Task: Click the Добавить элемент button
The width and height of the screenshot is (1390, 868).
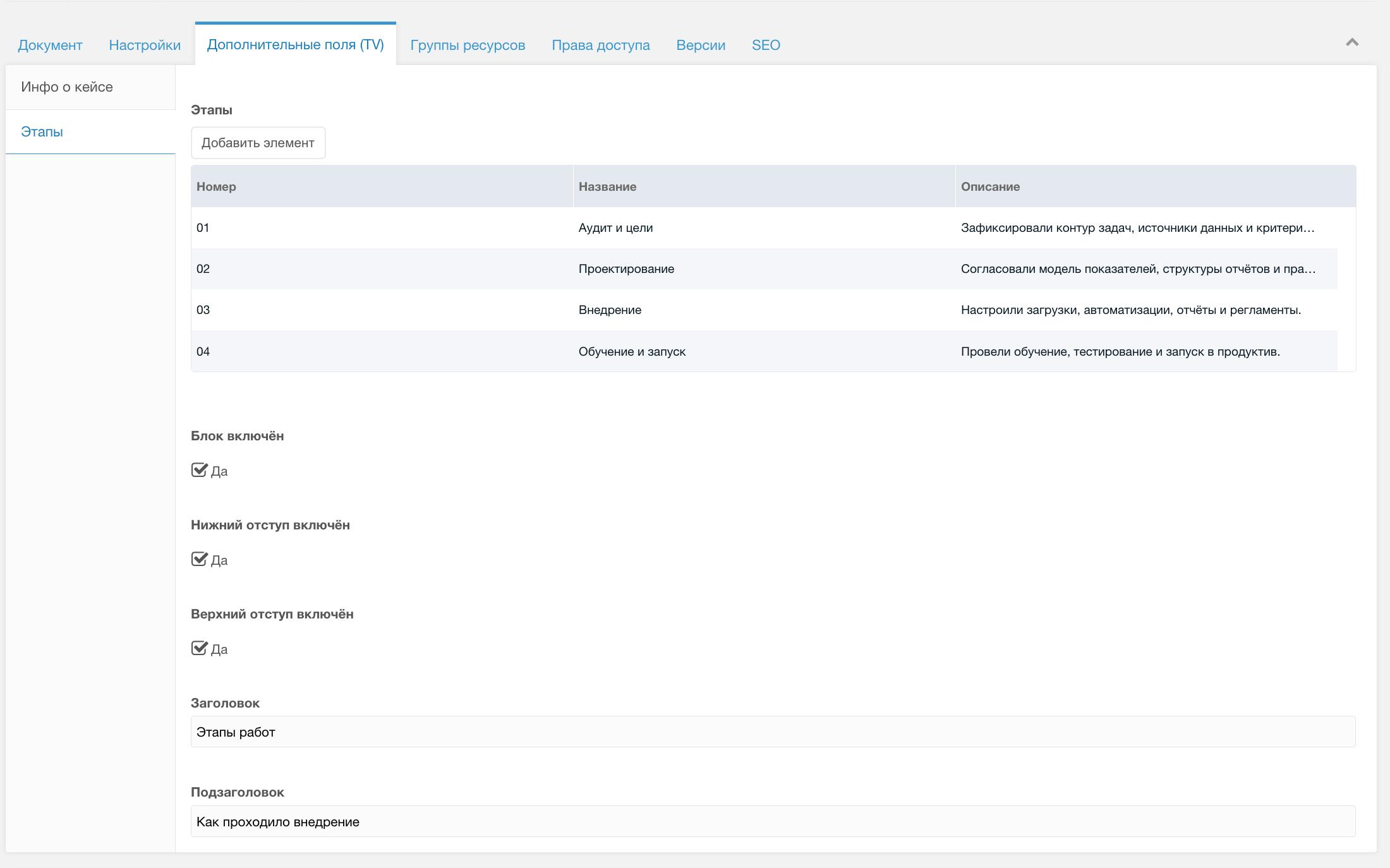Action: (258, 143)
